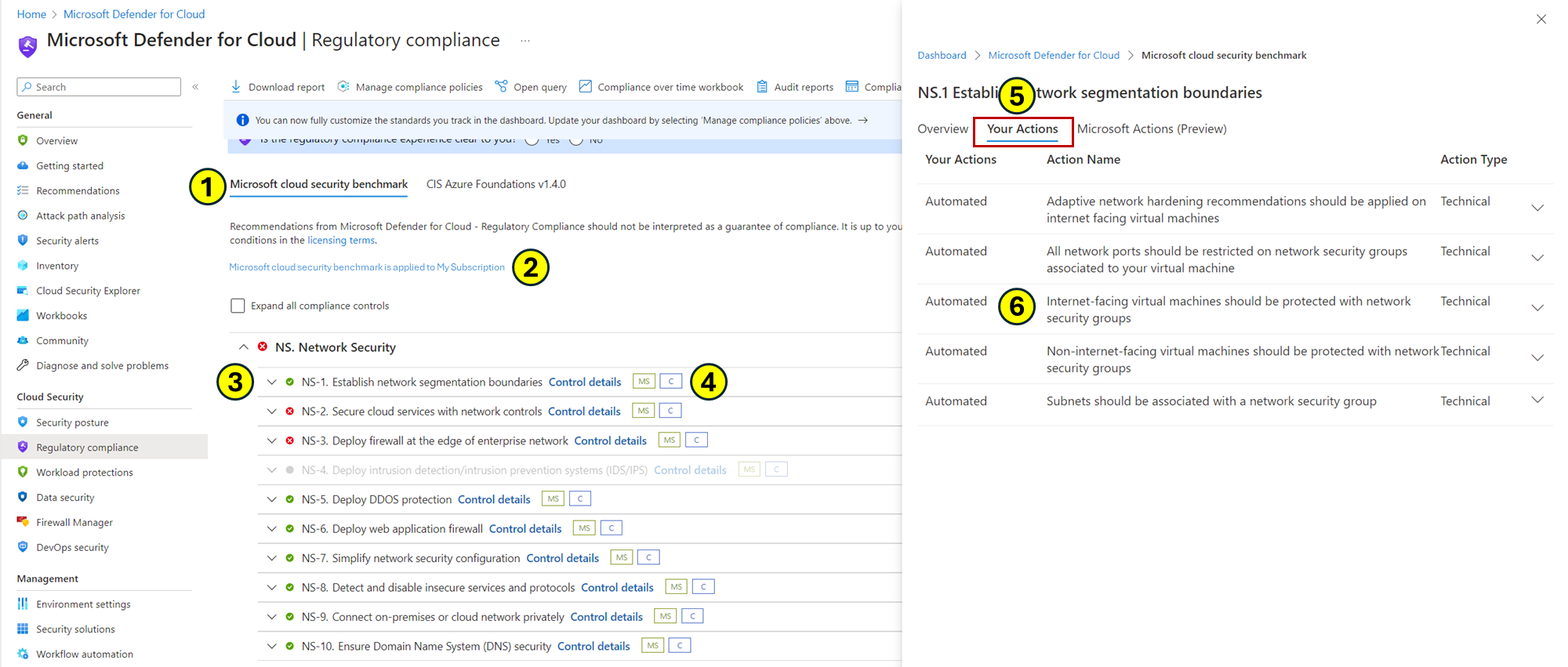Click the C badge on NS-1 row
Image resolution: width=1568 pixels, height=667 pixels.
(x=671, y=382)
